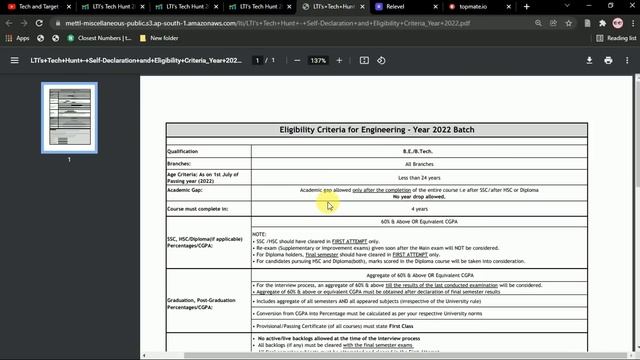Click 'No year drop allowed.' text
Screen dimensions: 640x360
click(x=419, y=197)
